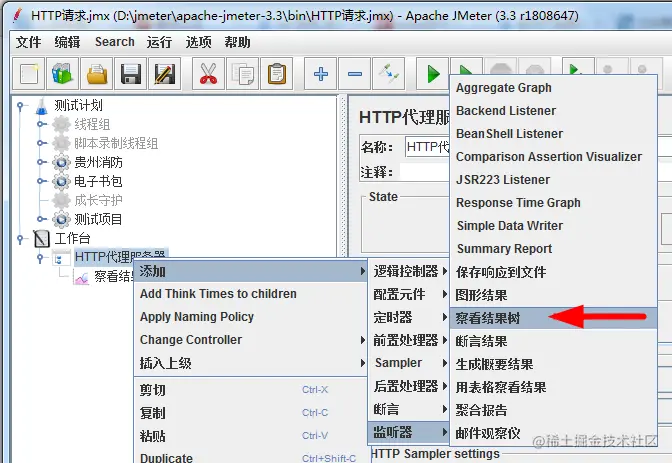The width and height of the screenshot is (672, 463).
Task: Open the Change Controller submenu
Action: pos(251,340)
